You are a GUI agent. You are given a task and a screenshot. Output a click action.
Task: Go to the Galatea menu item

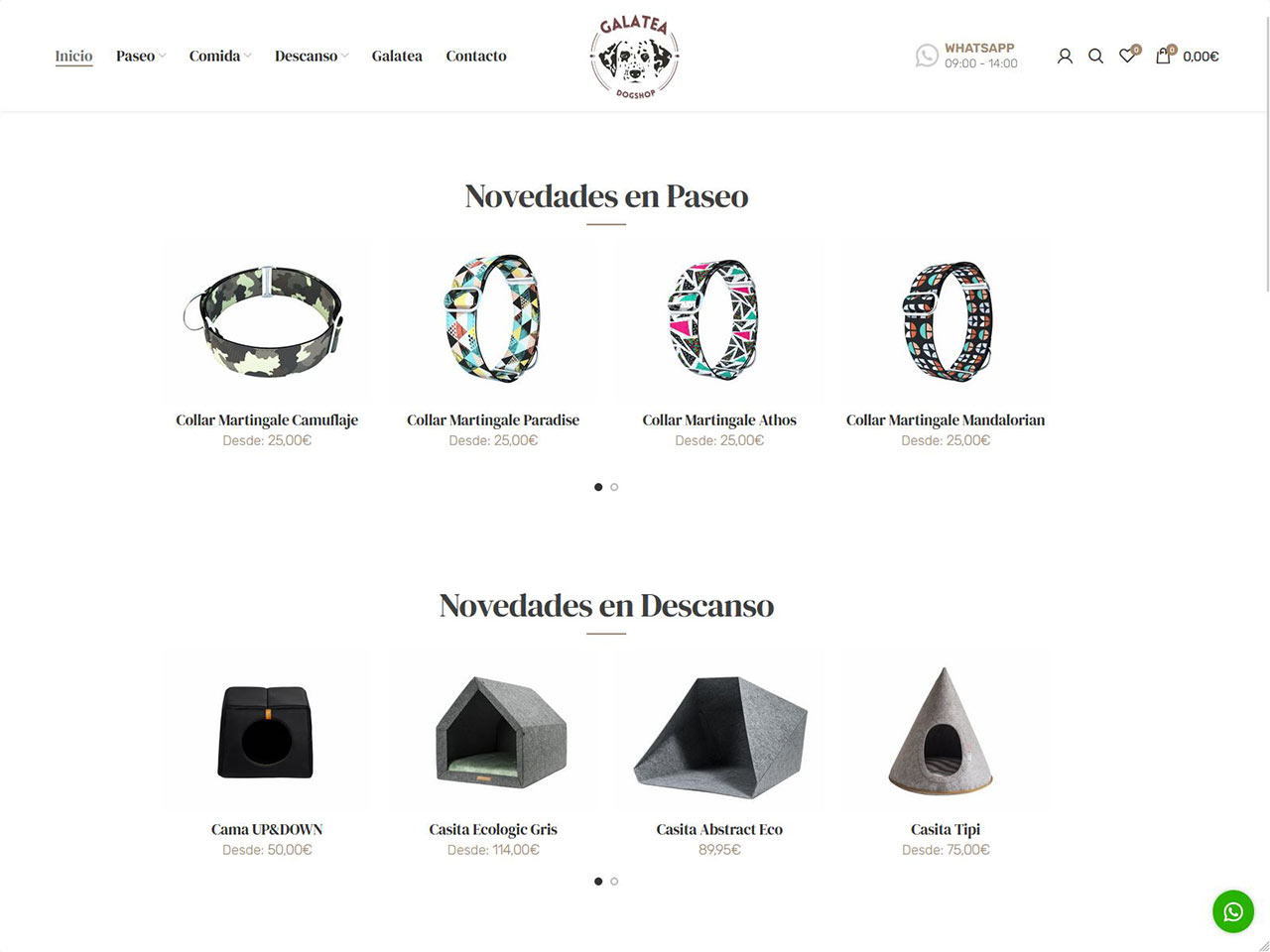397,57
